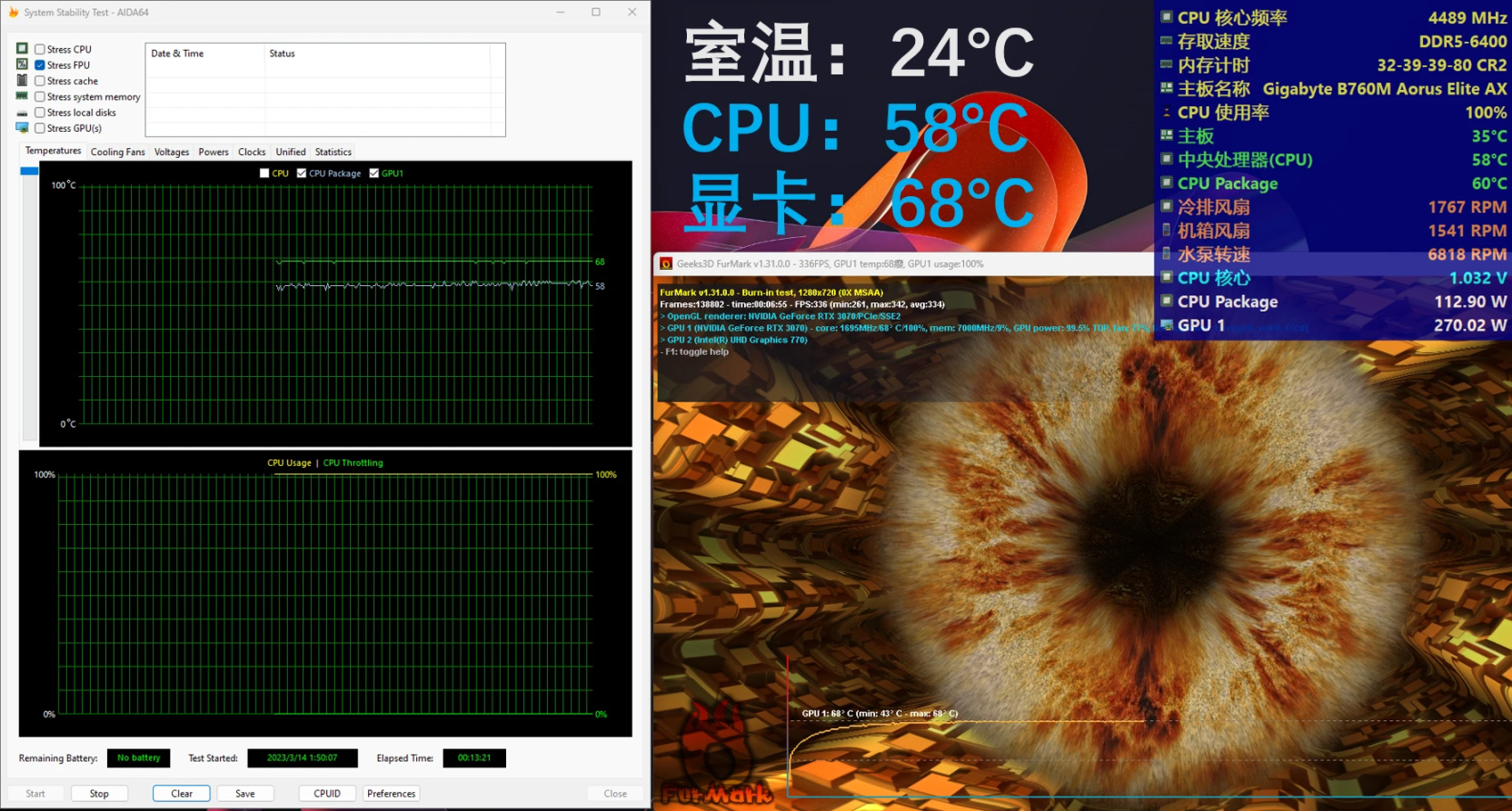This screenshot has width=1512, height=811.
Task: Click the icon beside CPU Package 112.90 W
Action: 1167,301
